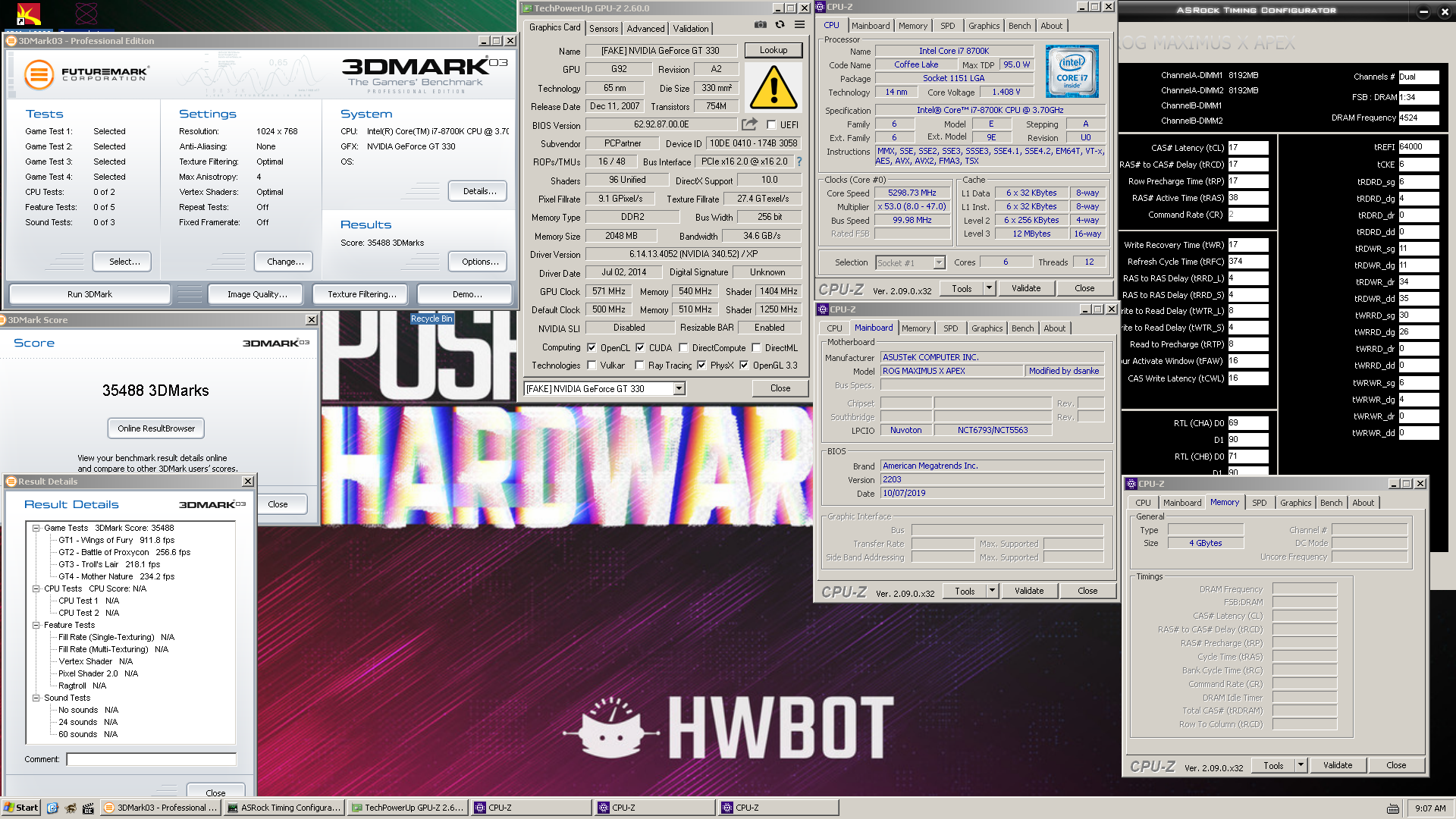Click the GPU-Z refresh icon
Image resolution: width=1456 pixels, height=819 pixels.
[x=780, y=25]
